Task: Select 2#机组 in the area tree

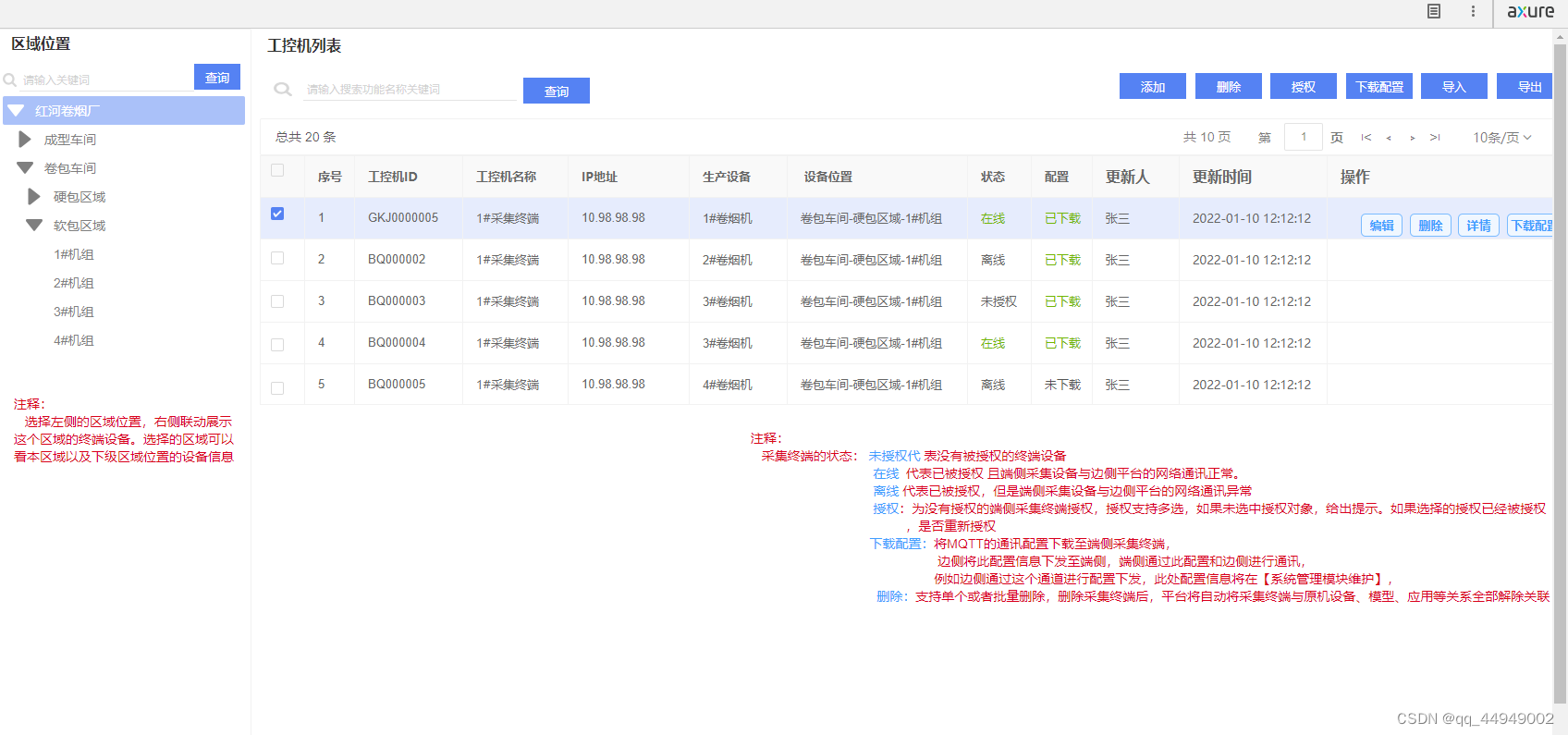Action: click(x=74, y=283)
